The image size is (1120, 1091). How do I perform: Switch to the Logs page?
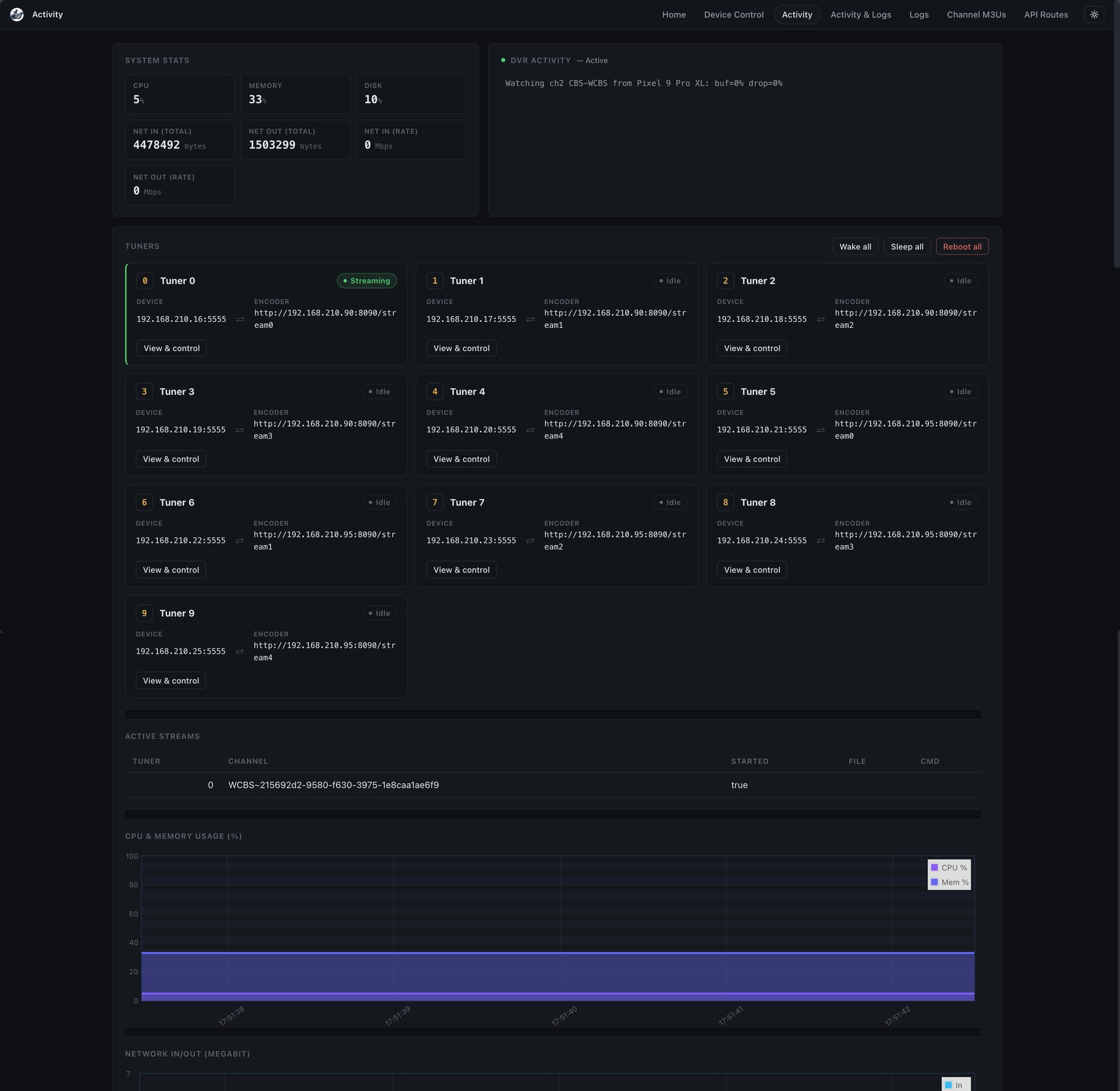tap(919, 15)
